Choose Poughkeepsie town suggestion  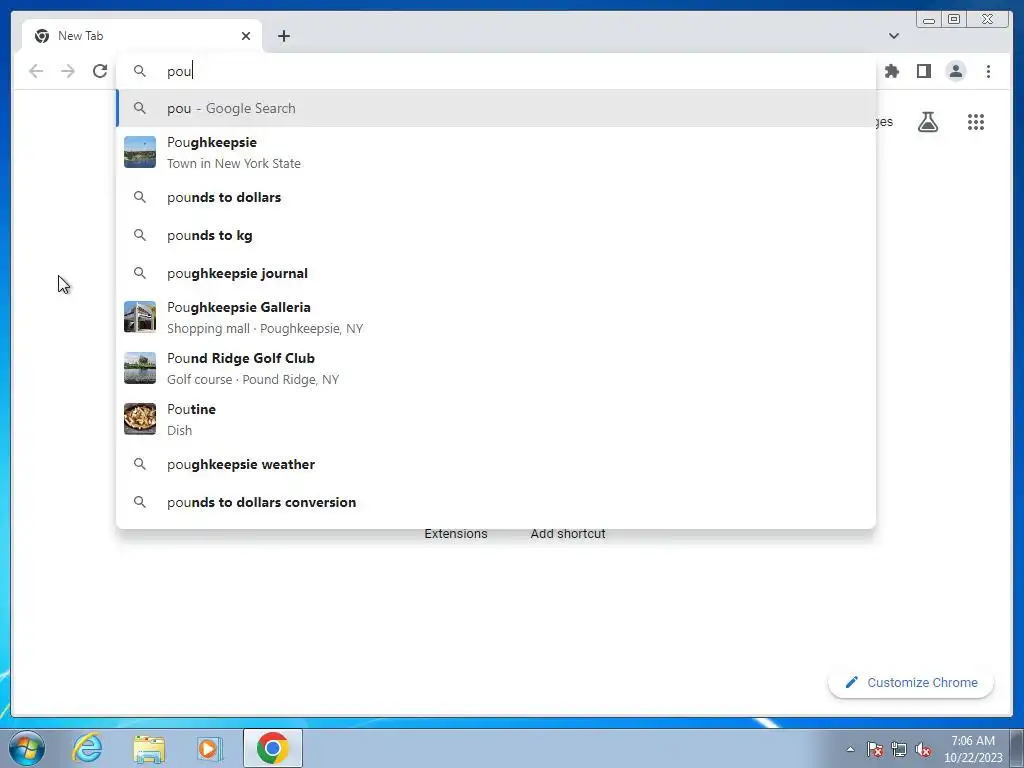pos(496,153)
